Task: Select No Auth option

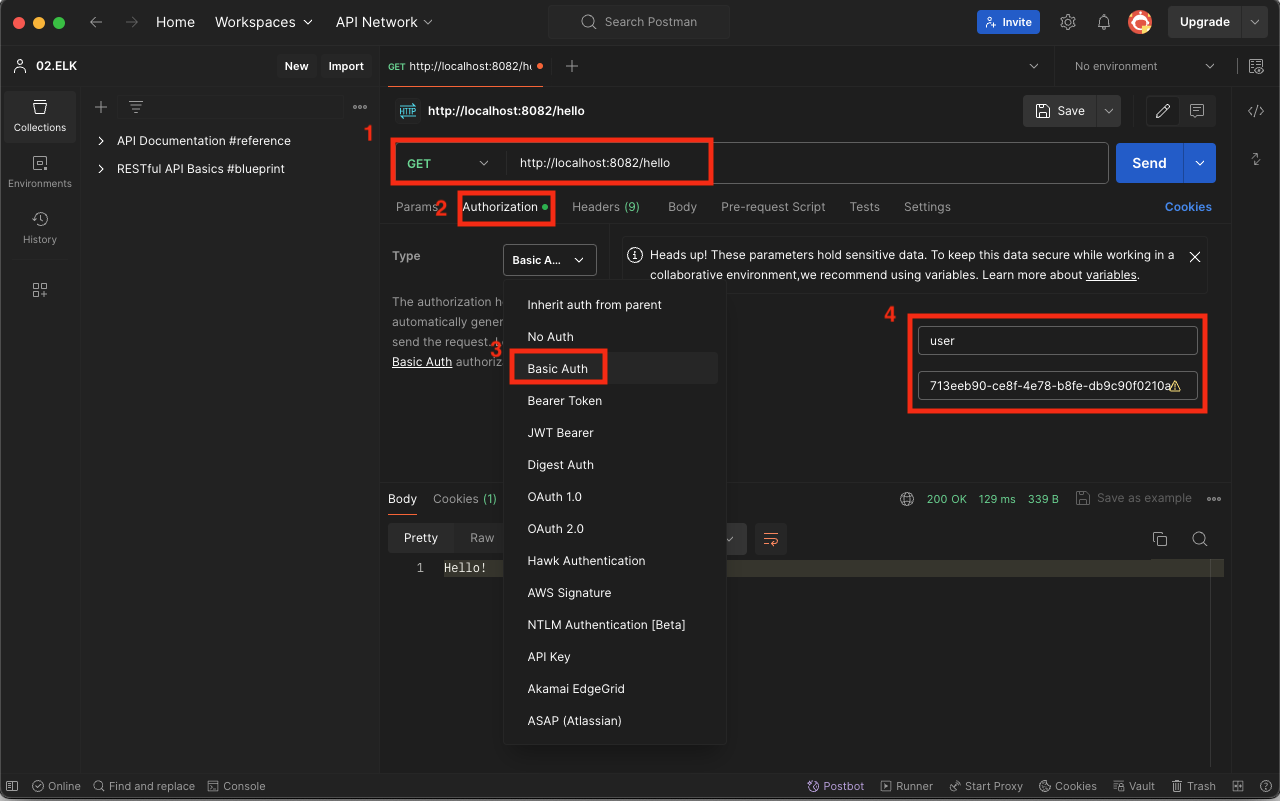Action: [x=614, y=337]
